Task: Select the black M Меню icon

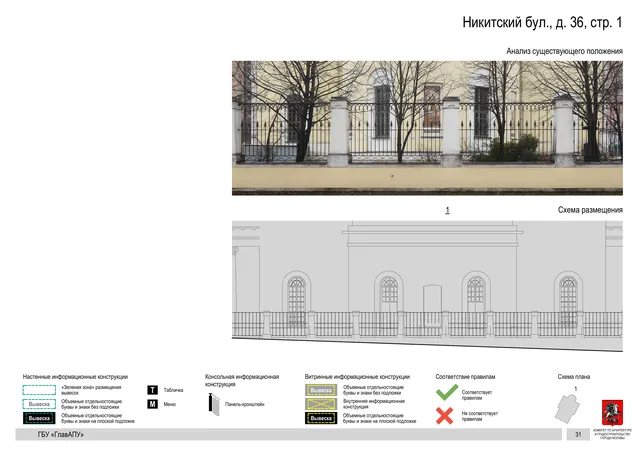Action: pyautogui.click(x=152, y=404)
